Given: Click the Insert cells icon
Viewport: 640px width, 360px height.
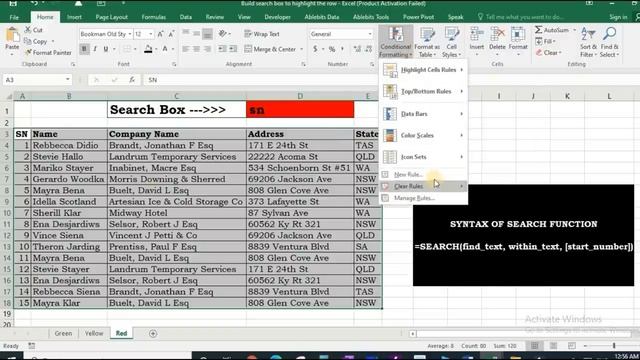Looking at the screenshot, I should (476, 35).
